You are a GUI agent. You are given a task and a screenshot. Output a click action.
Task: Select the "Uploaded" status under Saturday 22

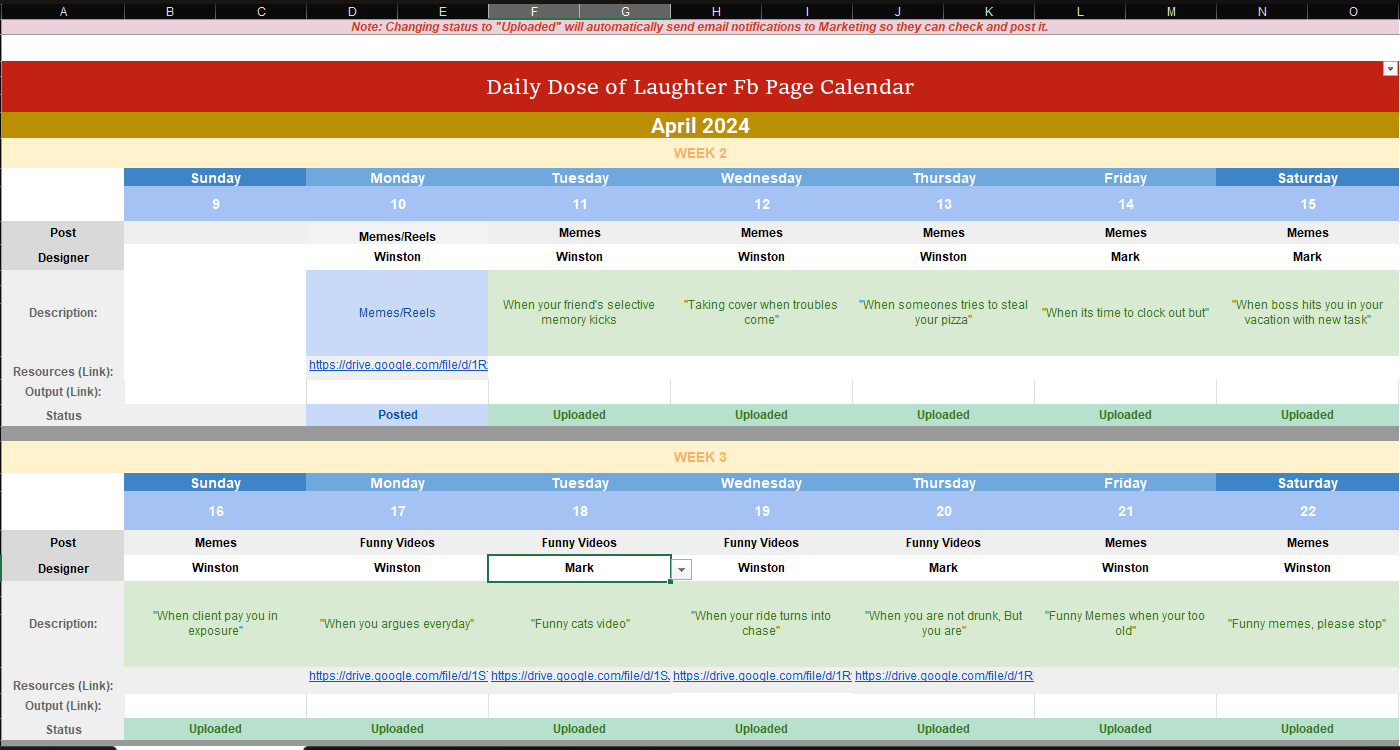click(x=1308, y=729)
